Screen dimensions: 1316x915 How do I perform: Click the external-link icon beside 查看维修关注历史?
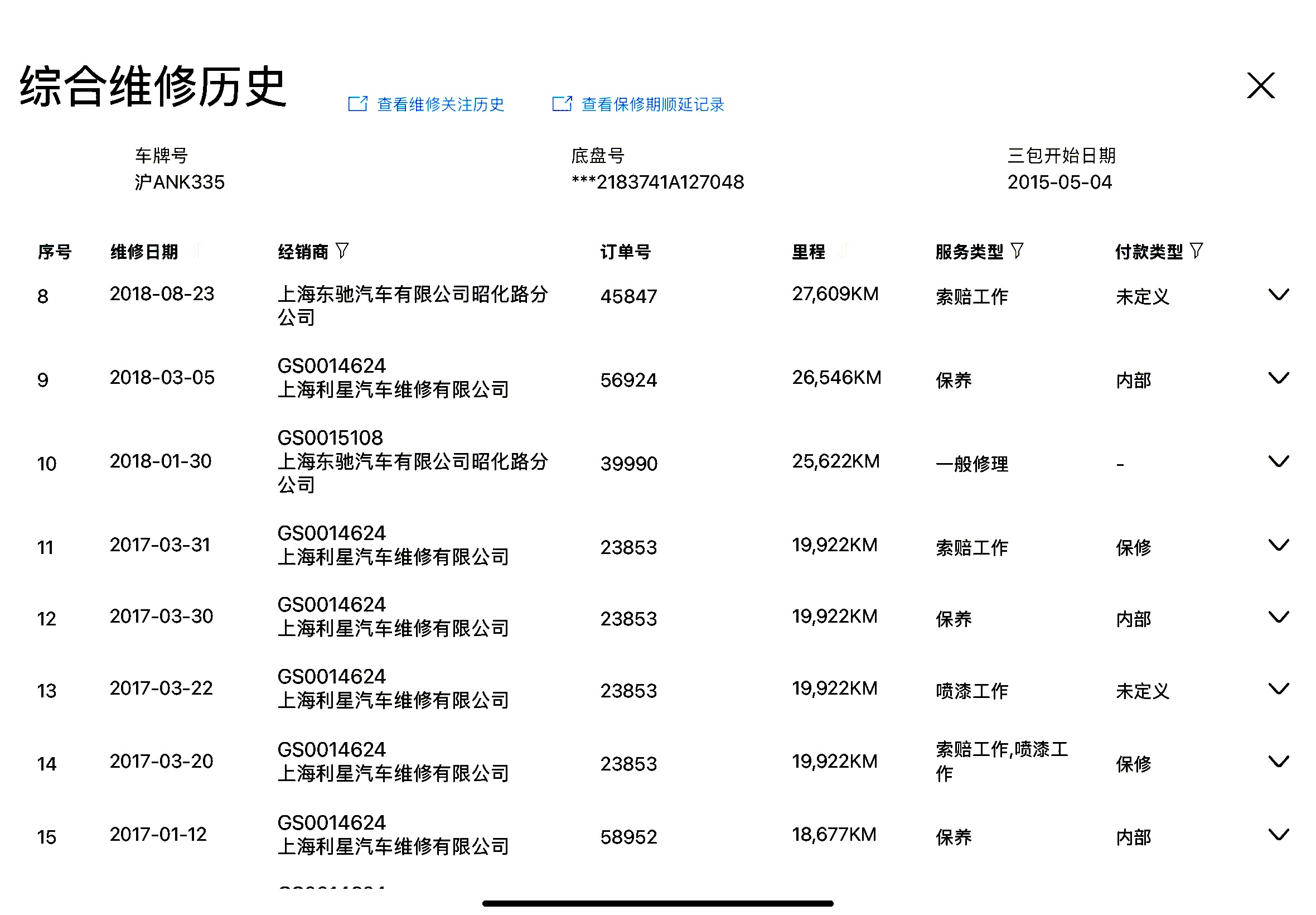(x=357, y=104)
